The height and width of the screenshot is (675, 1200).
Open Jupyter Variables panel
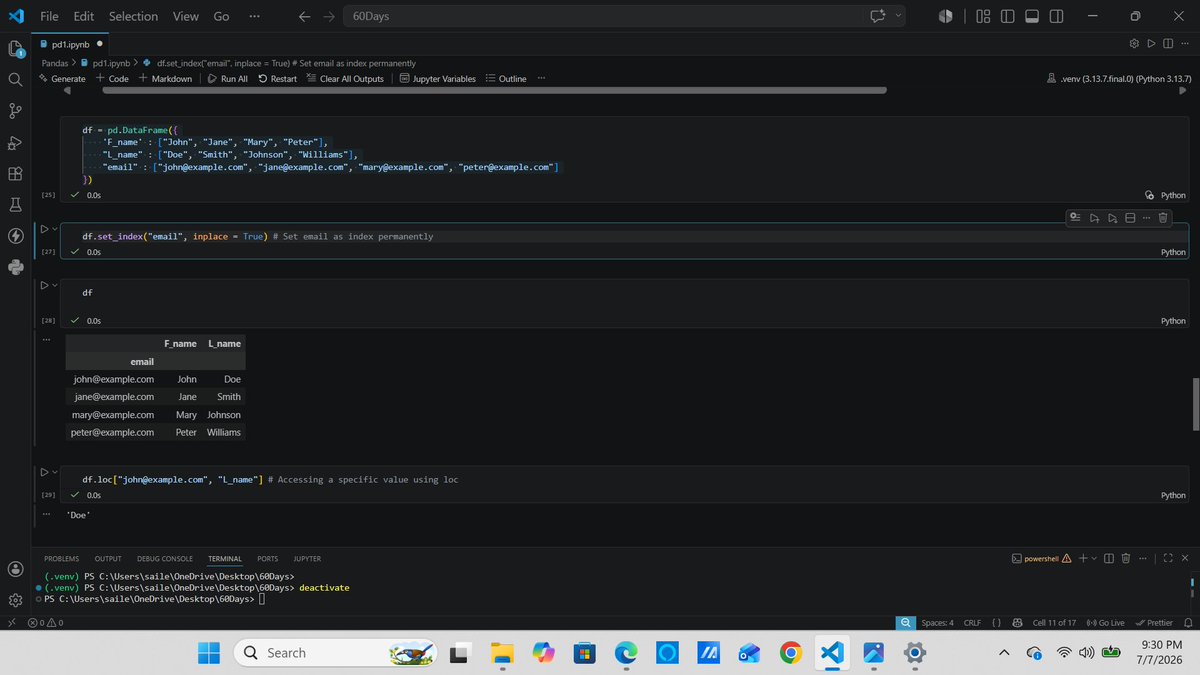pyautogui.click(x=438, y=78)
